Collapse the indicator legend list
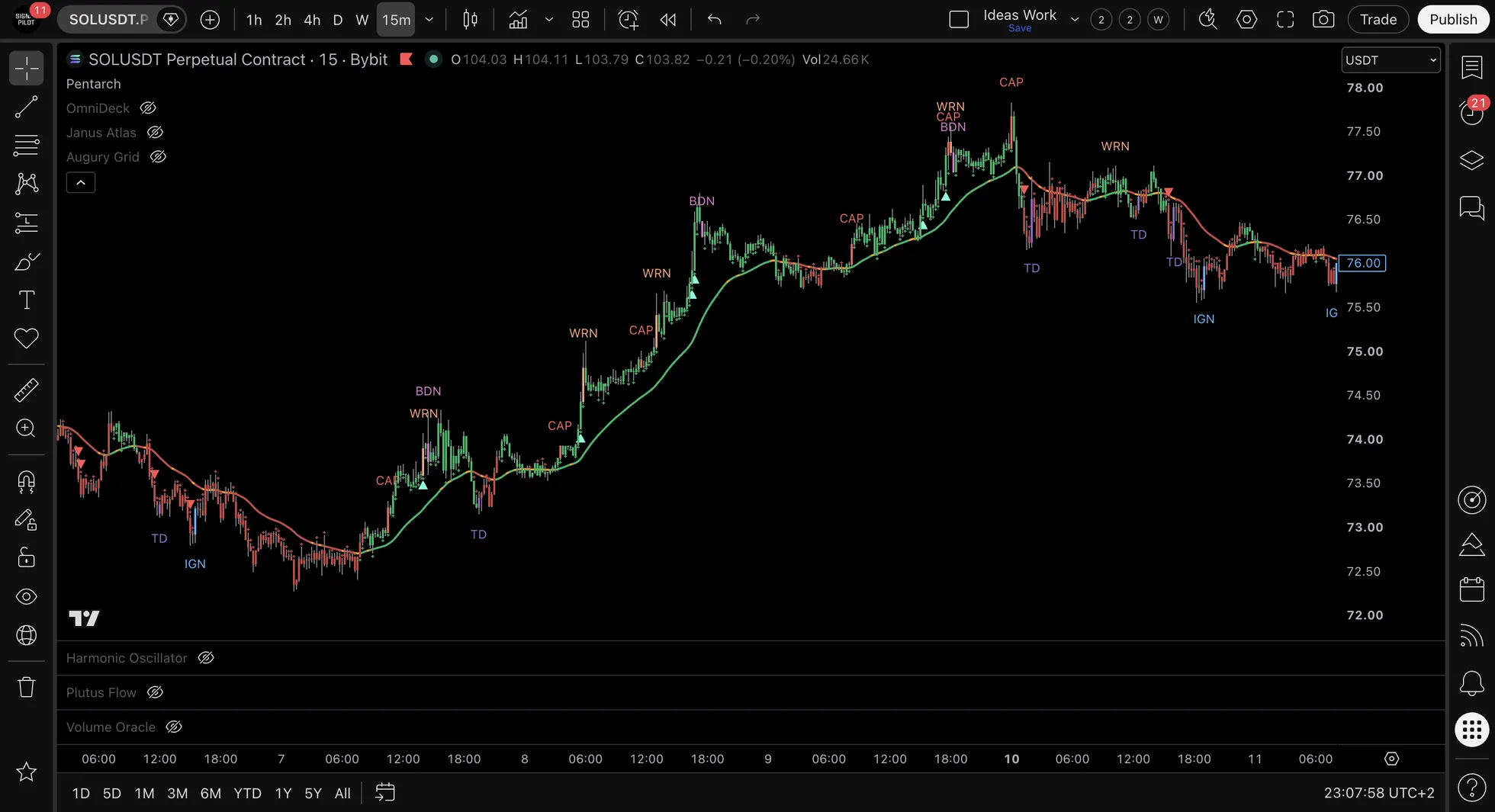 (x=81, y=183)
